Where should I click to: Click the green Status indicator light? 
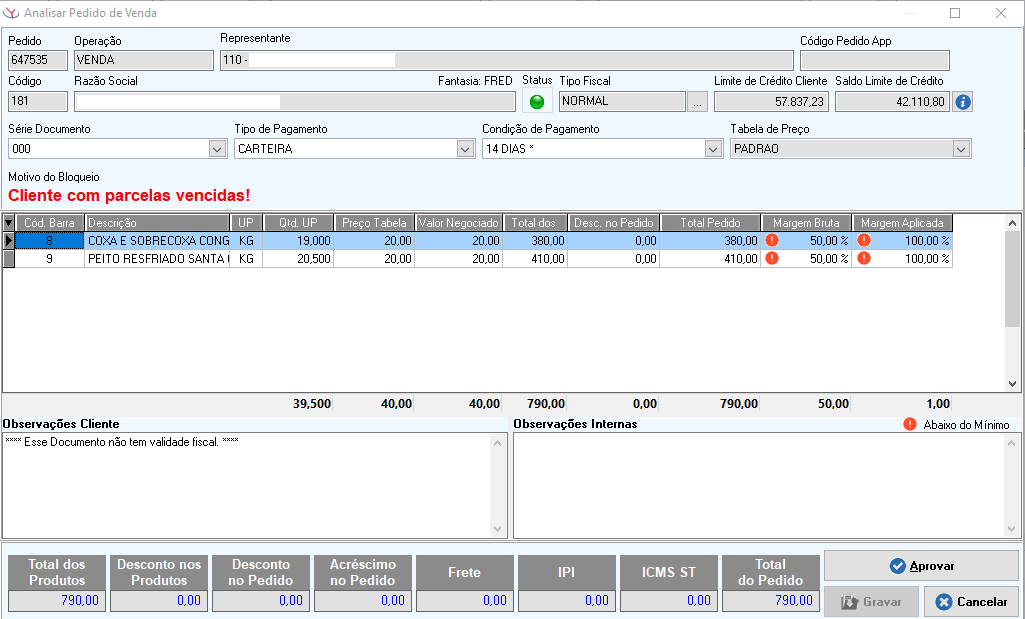click(537, 102)
